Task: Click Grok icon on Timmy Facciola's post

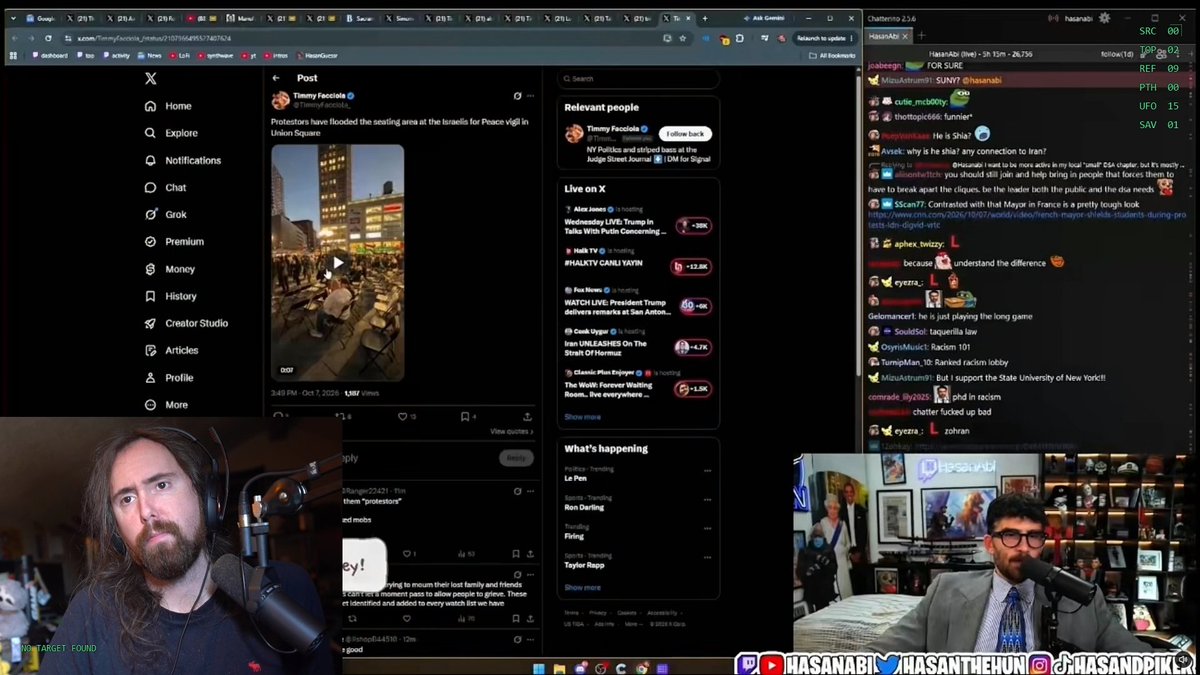Action: tap(517, 96)
